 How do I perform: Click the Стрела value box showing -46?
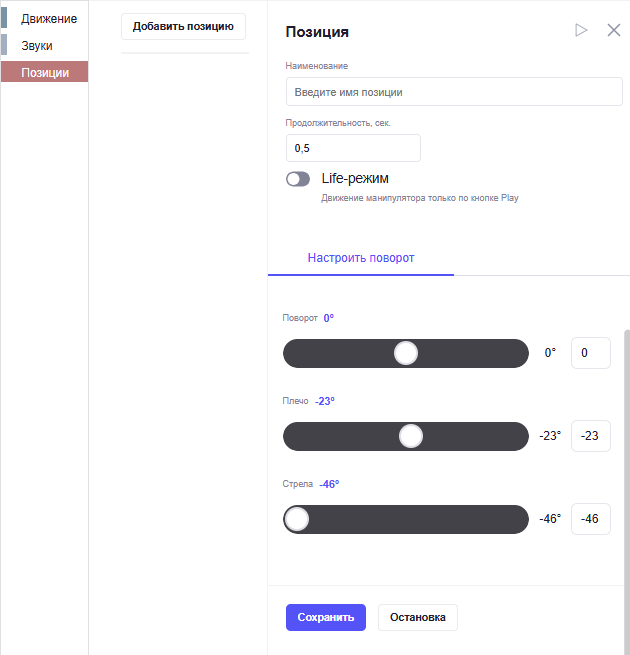coord(591,519)
